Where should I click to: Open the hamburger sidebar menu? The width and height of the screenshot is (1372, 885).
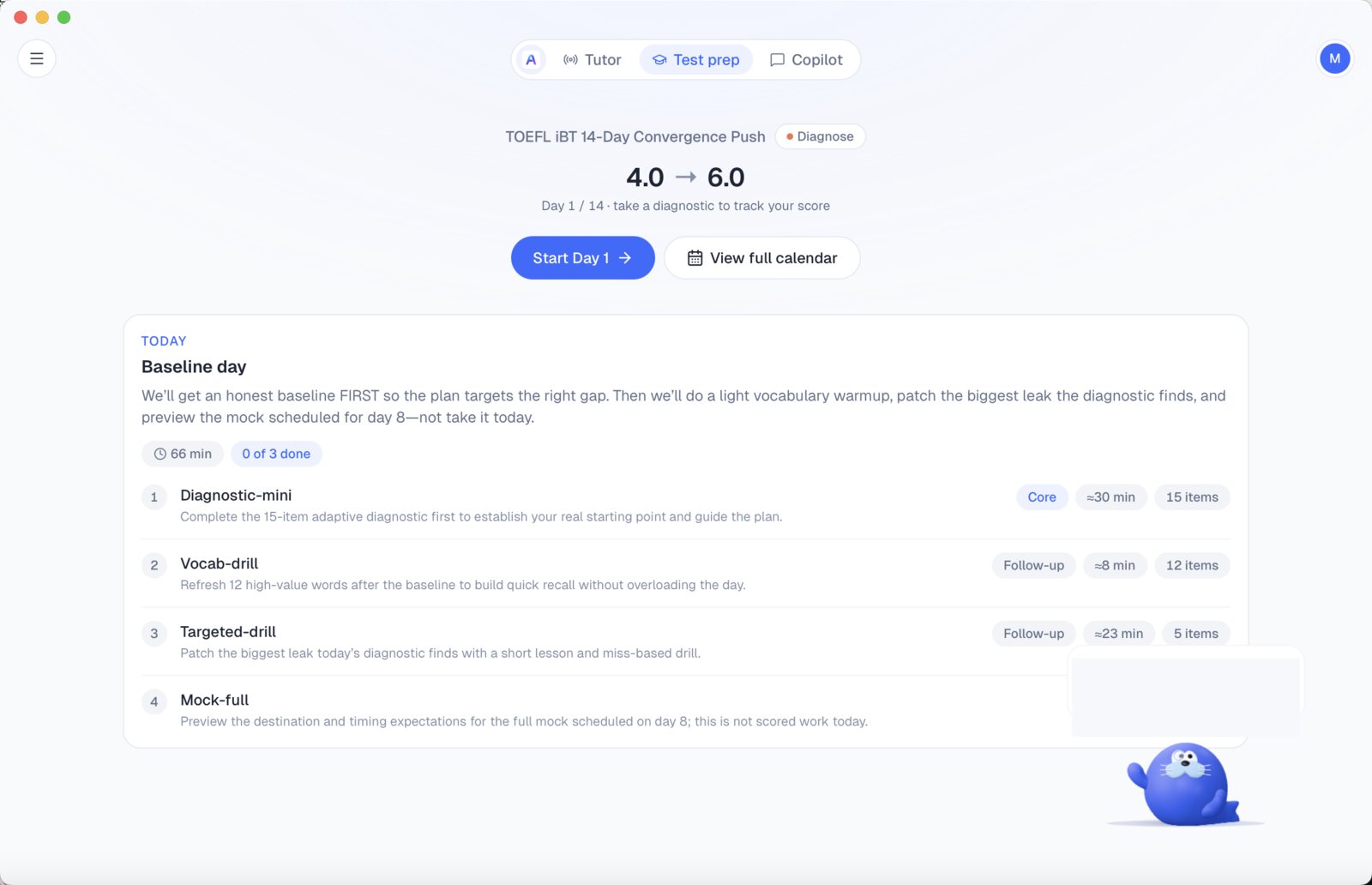pos(37,58)
